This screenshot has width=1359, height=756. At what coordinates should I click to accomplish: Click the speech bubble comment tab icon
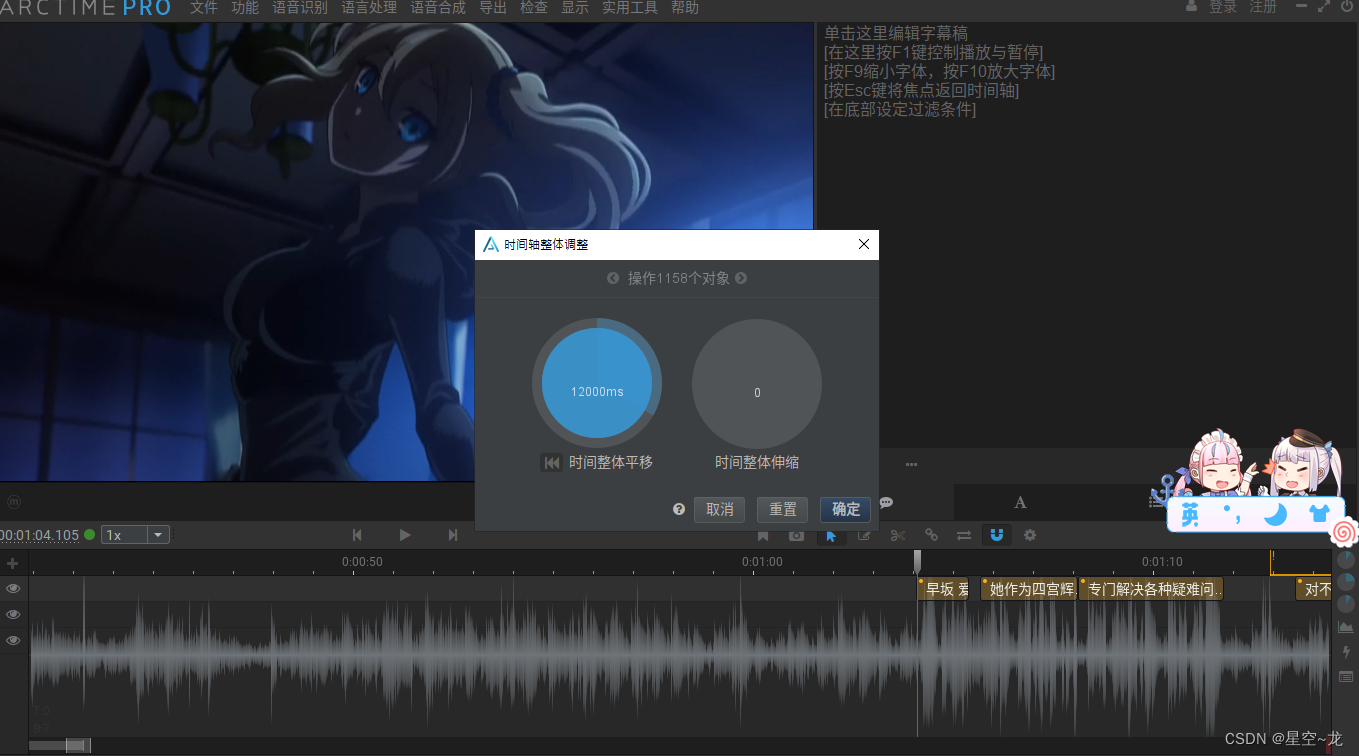[x=886, y=502]
